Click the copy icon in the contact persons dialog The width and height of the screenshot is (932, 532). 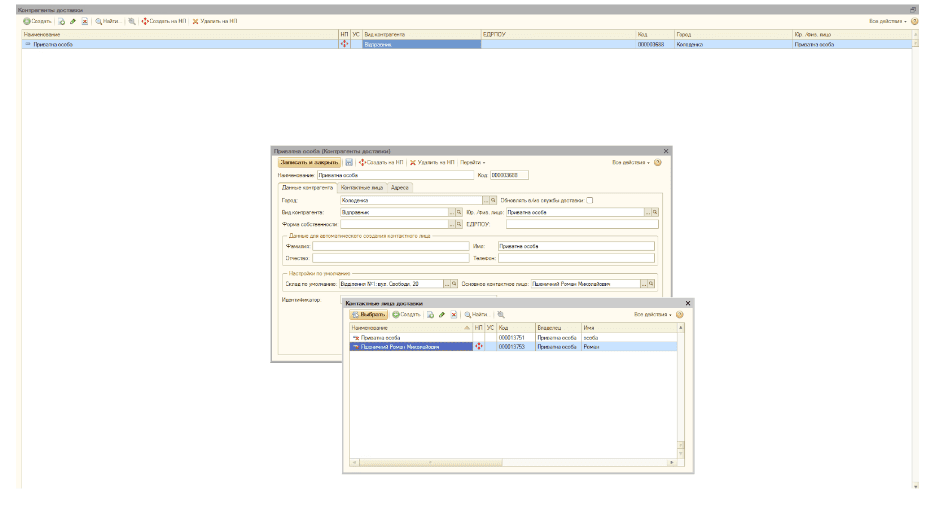pos(430,314)
